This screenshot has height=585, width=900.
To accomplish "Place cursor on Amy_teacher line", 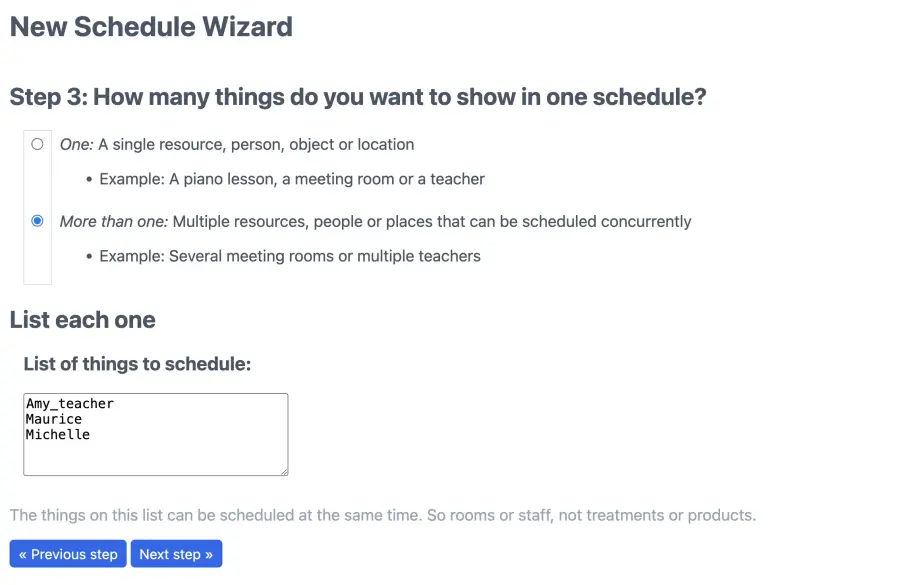I will coord(70,404).
